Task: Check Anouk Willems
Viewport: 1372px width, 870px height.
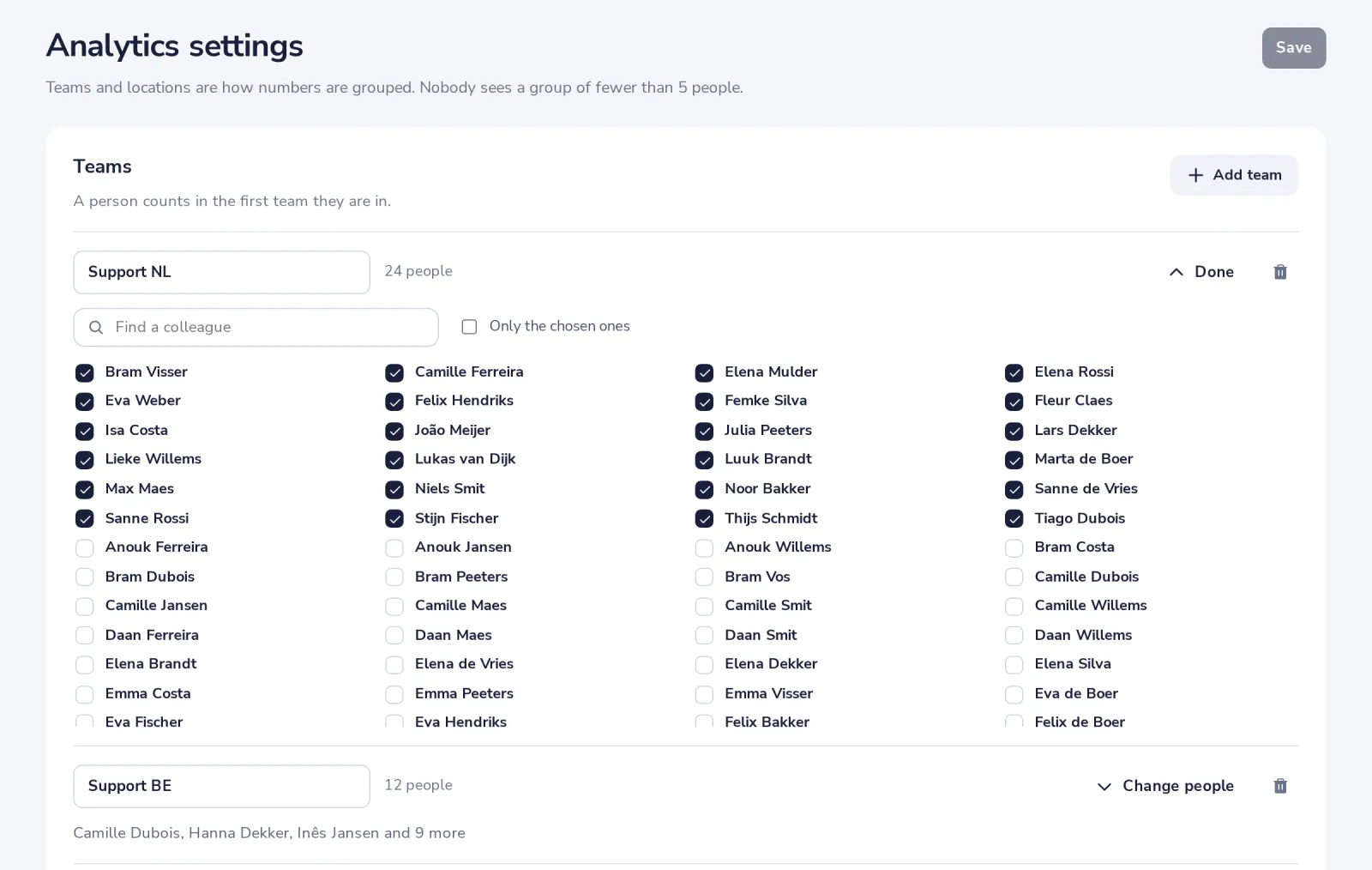Action: (704, 547)
